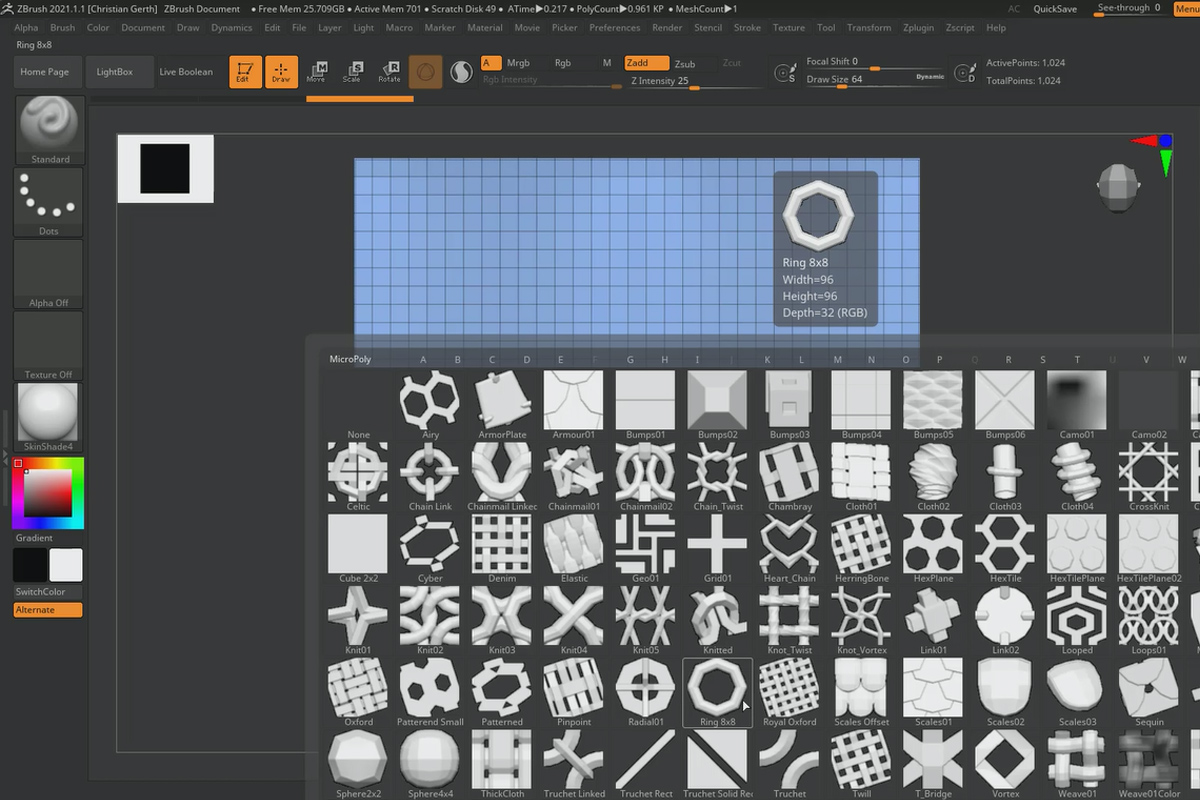Toggle Dynamic draw size
Viewport: 1200px width, 800px height.
(930, 77)
